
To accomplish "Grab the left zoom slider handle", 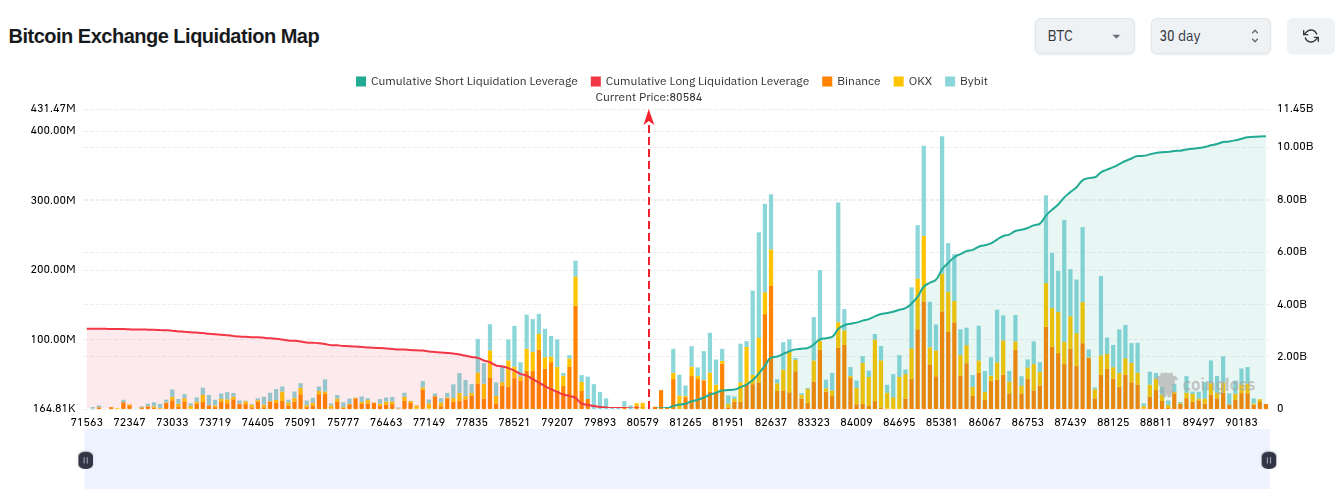I will (86, 460).
